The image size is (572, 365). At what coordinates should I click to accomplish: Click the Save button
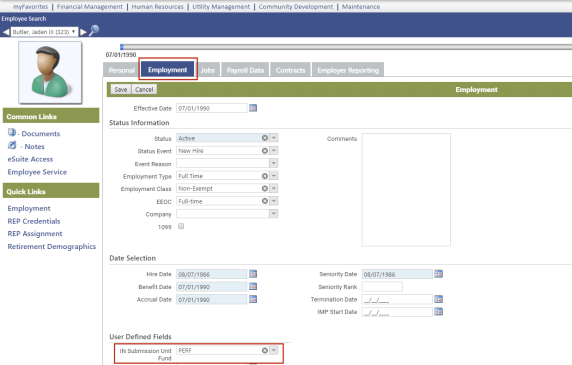point(121,89)
